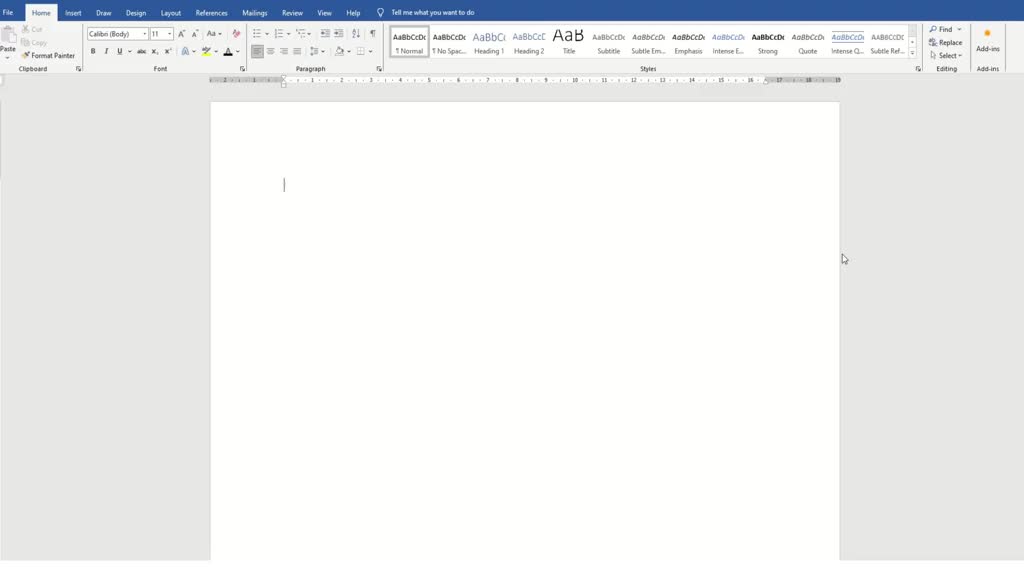Switch to the References tab
This screenshot has height=576, width=1024.
coord(212,12)
